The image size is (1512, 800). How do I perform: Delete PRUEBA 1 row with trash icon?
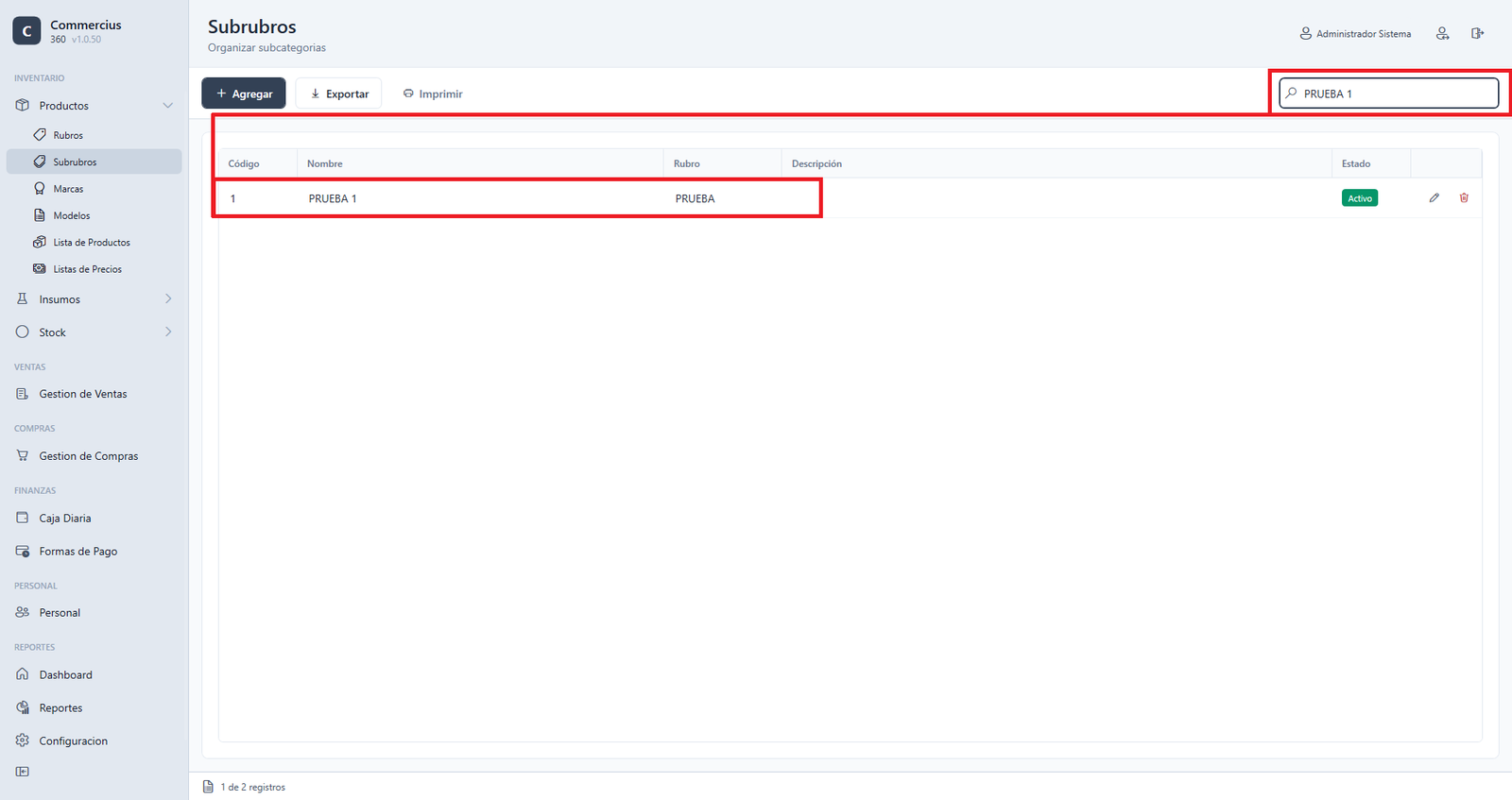[1464, 197]
